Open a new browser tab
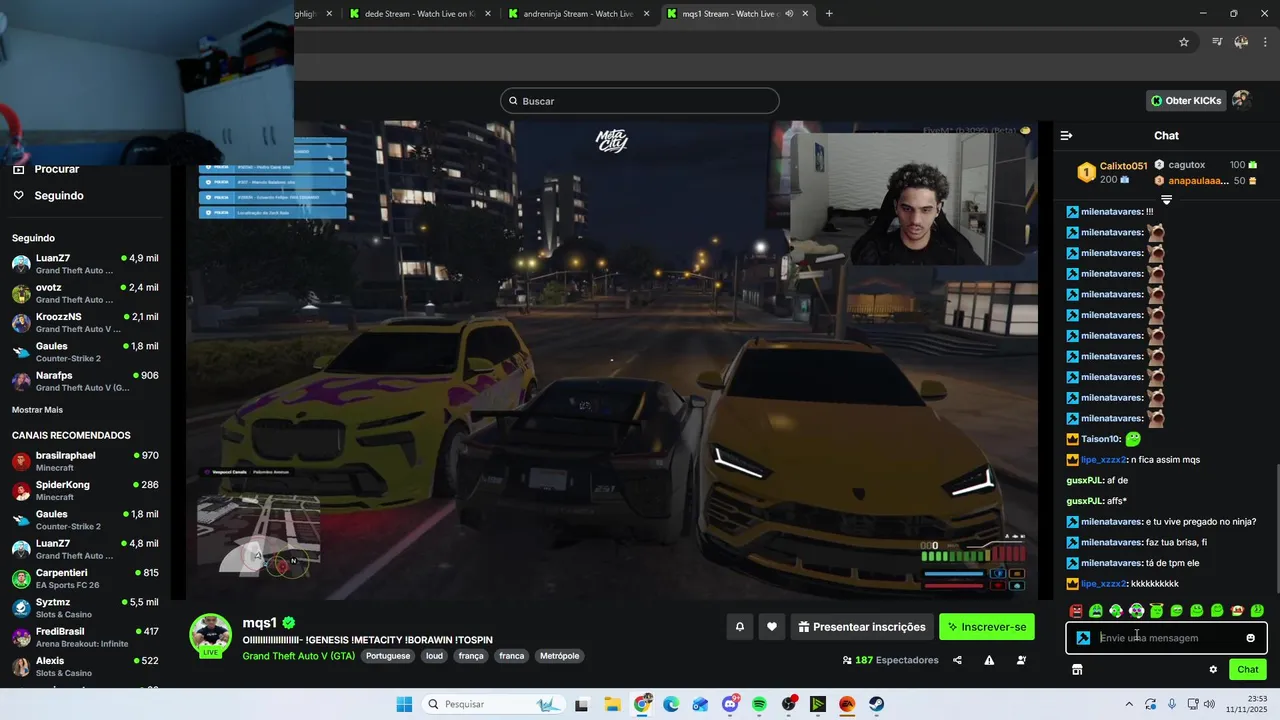Screen dimensions: 1280x720 click(829, 14)
